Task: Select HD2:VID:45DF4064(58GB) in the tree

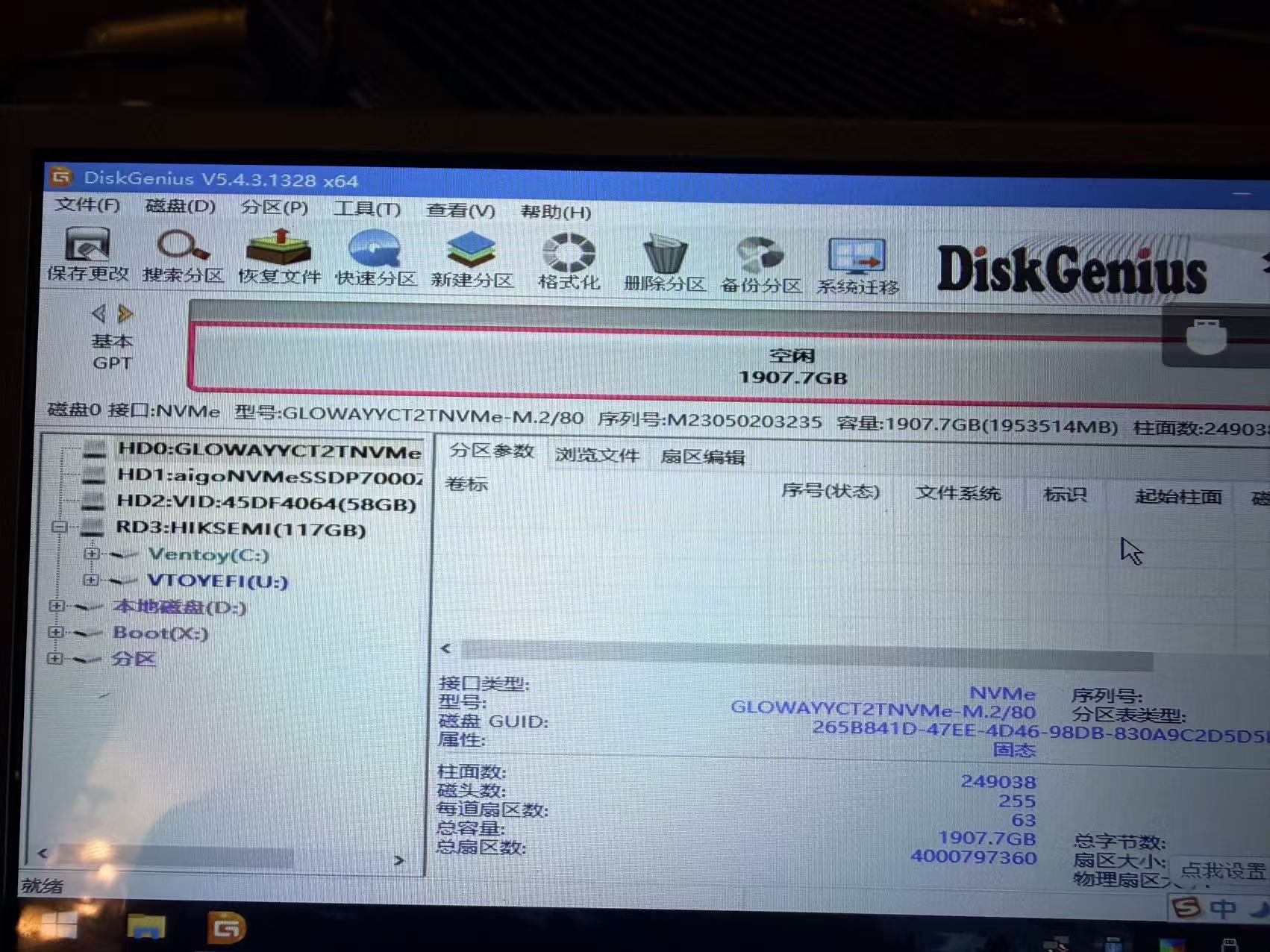Action: [x=266, y=503]
